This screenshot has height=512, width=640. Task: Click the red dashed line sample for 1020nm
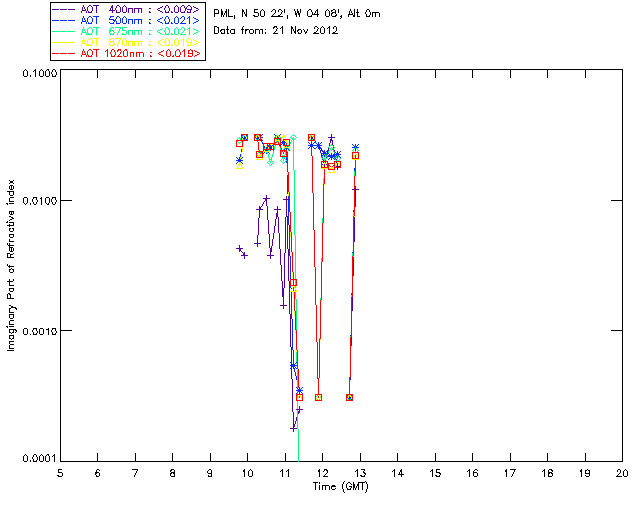[x=64, y=53]
